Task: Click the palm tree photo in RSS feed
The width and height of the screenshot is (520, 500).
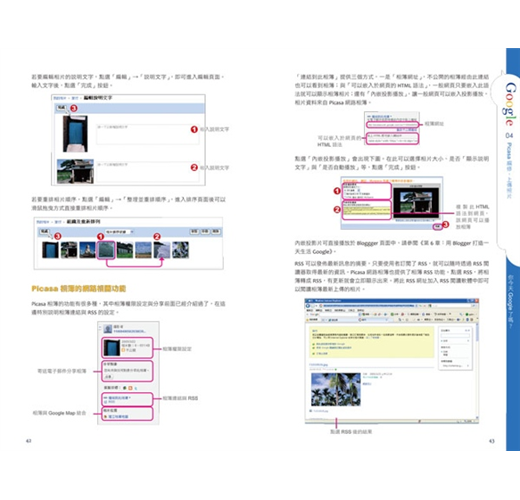Action: [x=336, y=389]
